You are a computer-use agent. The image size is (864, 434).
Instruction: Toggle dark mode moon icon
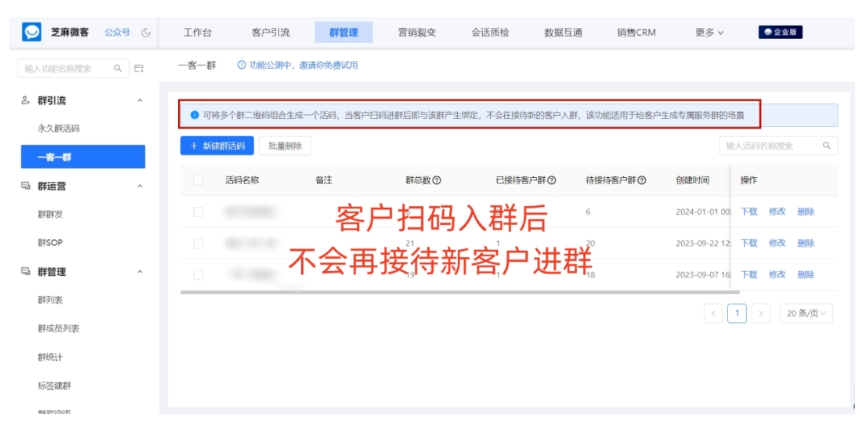pyautogui.click(x=146, y=33)
